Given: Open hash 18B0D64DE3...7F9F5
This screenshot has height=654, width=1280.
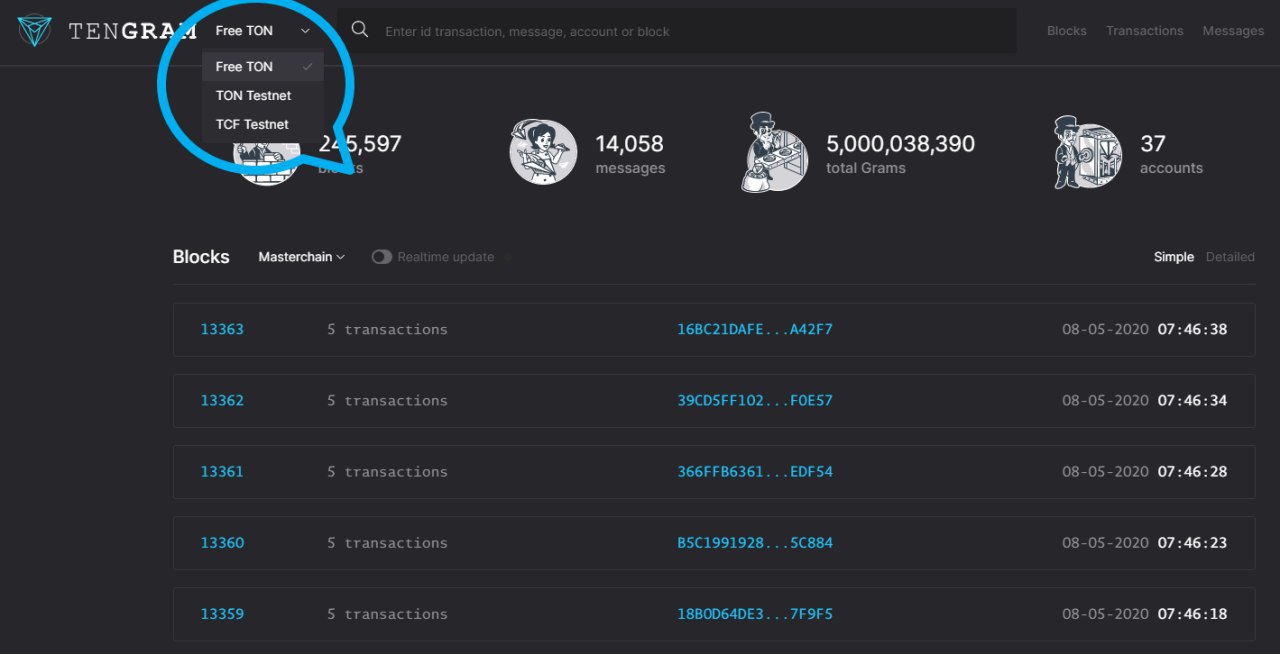Looking at the screenshot, I should click(755, 613).
